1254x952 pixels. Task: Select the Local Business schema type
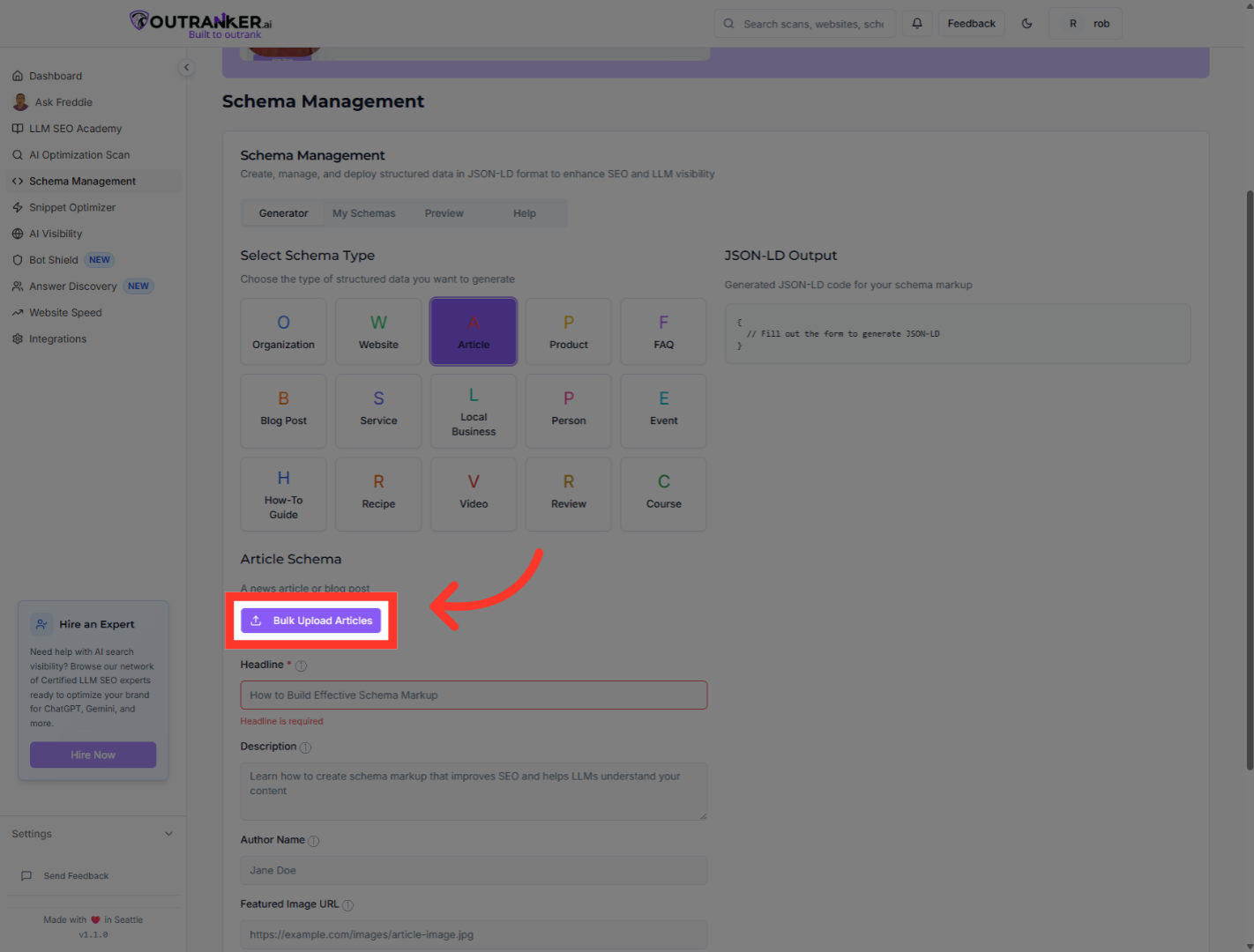tap(474, 411)
